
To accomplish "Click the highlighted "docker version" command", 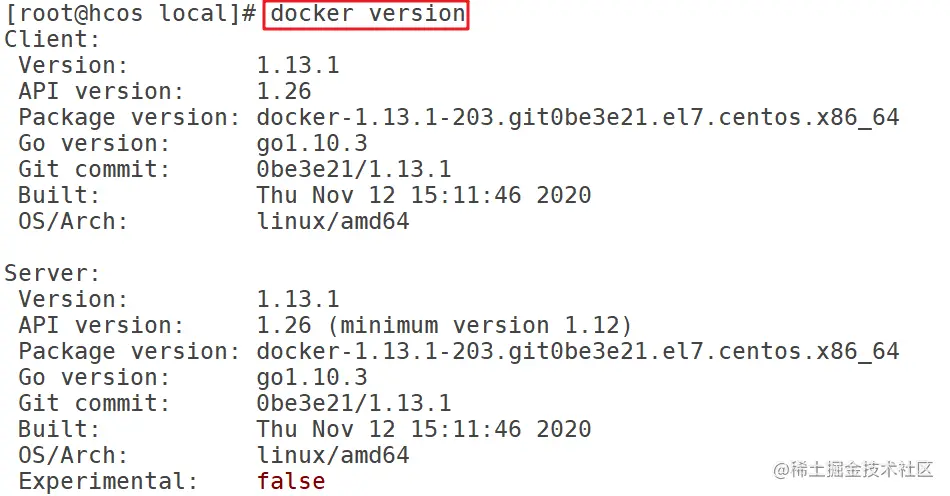I will tap(367, 15).
